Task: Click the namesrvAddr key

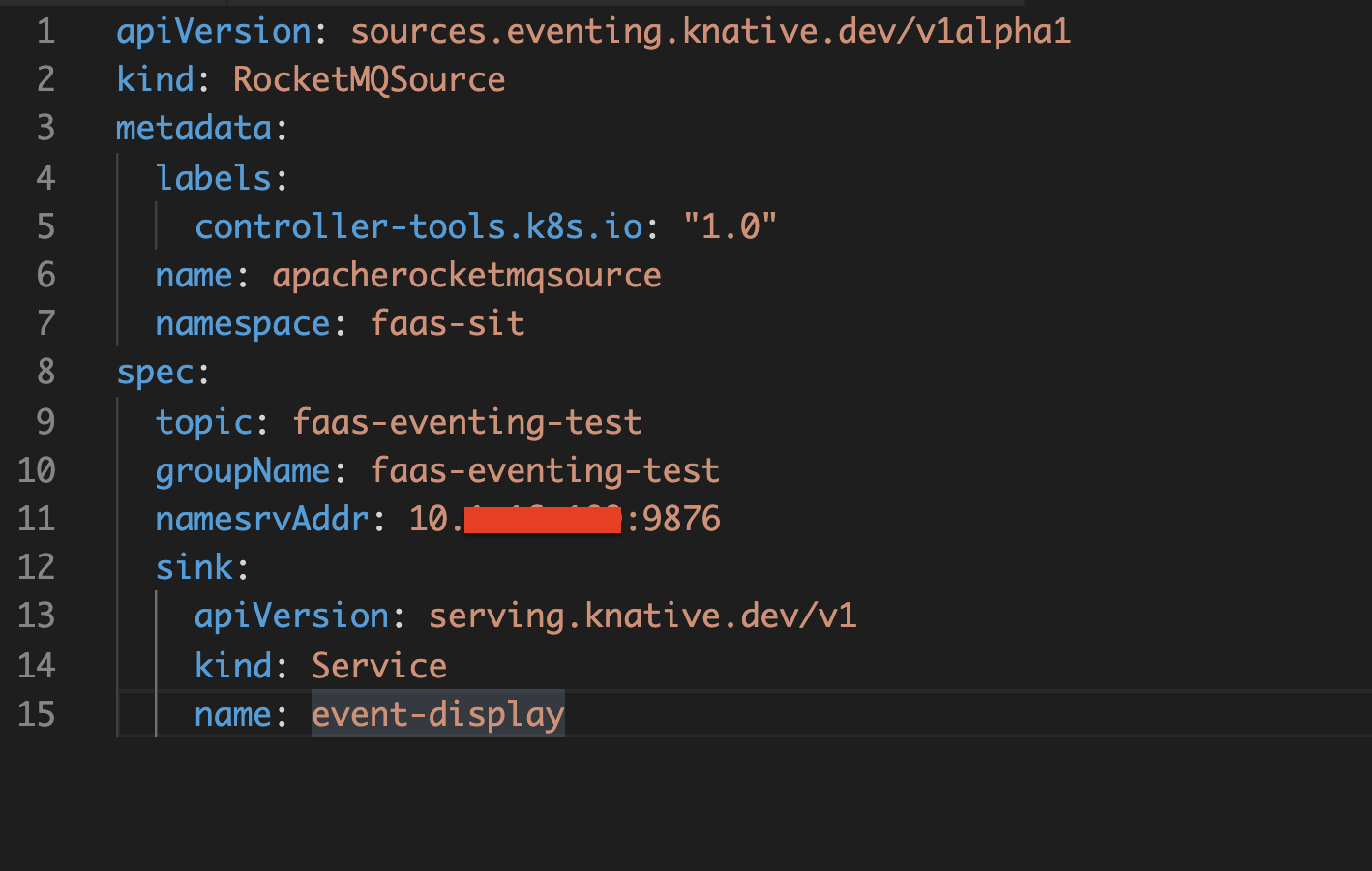Action: click(x=262, y=520)
